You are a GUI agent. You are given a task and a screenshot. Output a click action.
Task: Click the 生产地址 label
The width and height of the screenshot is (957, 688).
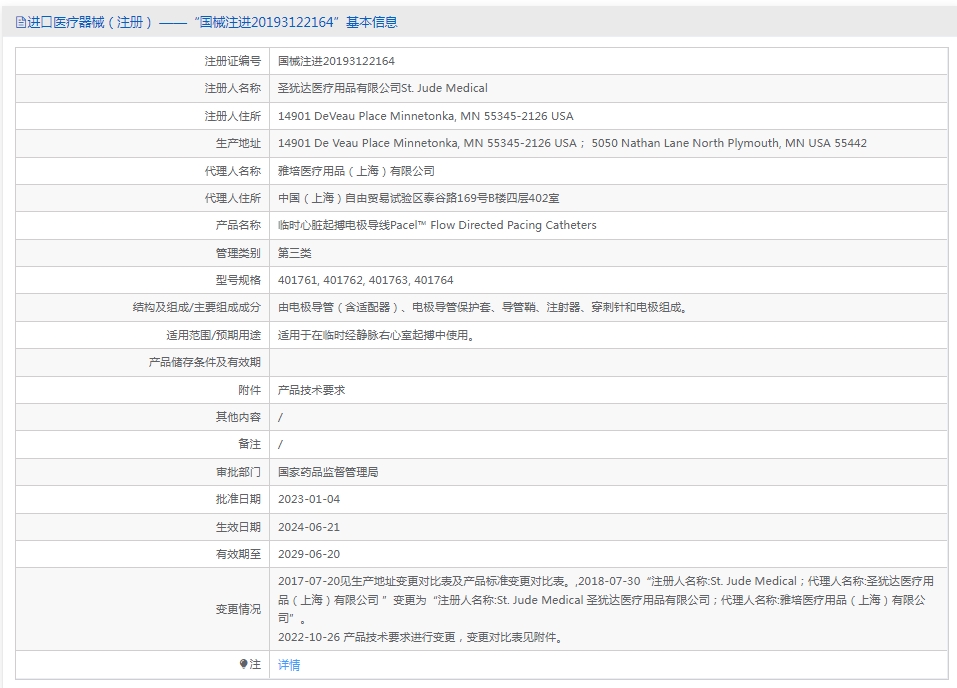238,143
